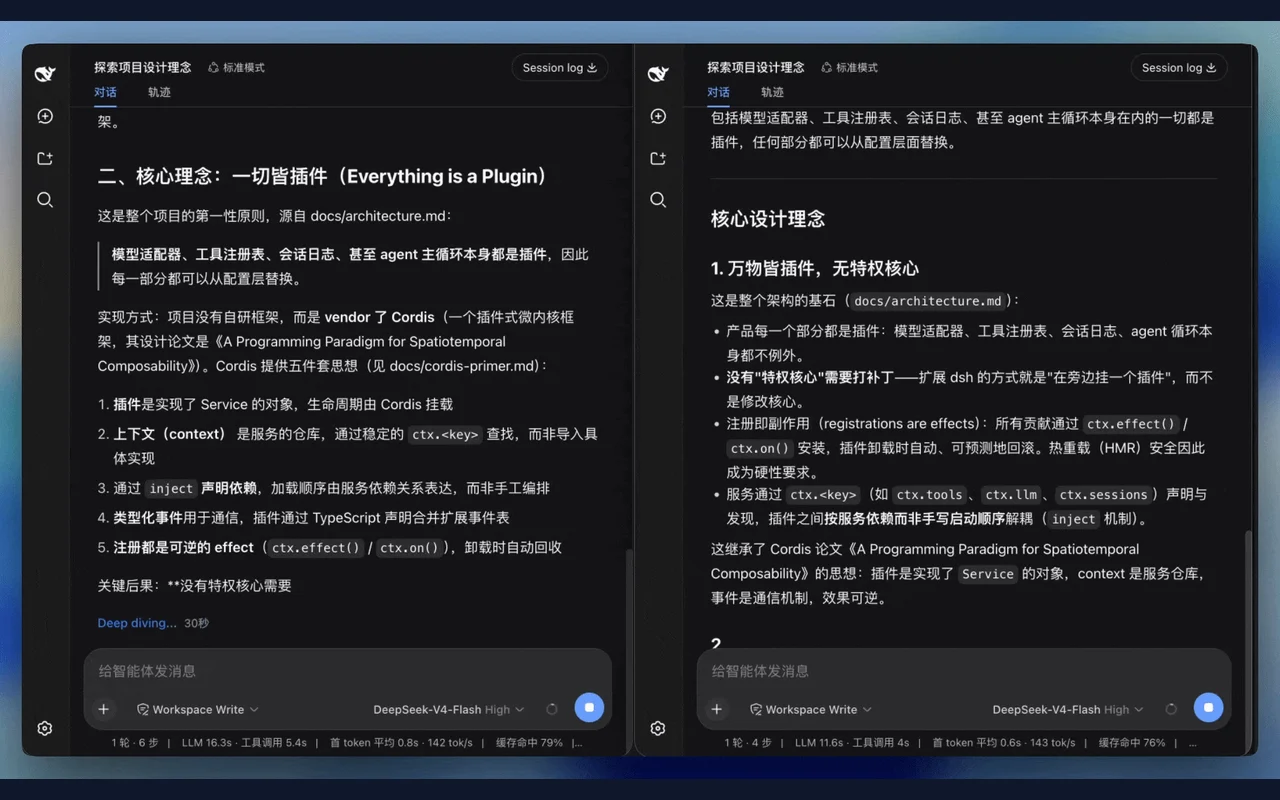Click the whale logo in right window

pos(658,74)
